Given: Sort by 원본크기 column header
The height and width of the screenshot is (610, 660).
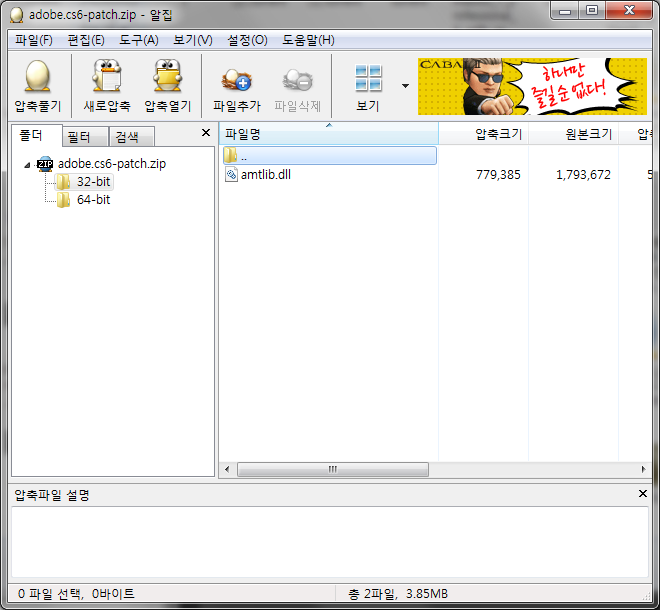Looking at the screenshot, I should (x=573, y=134).
